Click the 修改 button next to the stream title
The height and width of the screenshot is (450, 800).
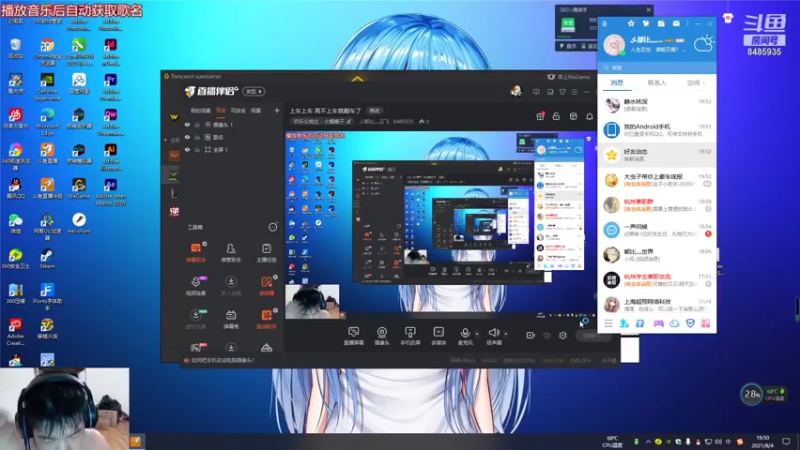374,111
